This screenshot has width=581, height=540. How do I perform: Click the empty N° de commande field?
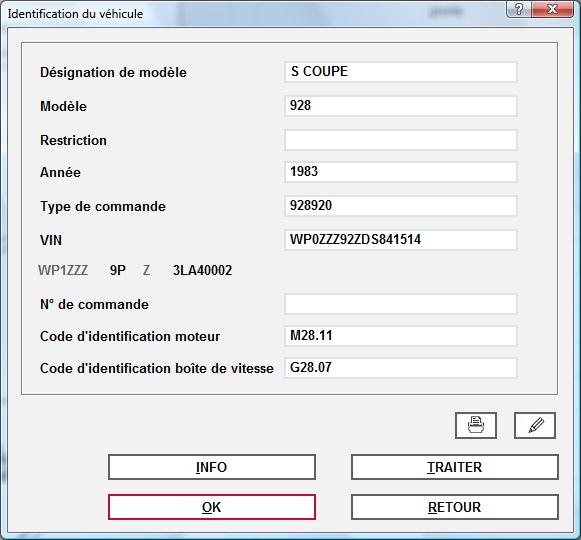(x=401, y=304)
